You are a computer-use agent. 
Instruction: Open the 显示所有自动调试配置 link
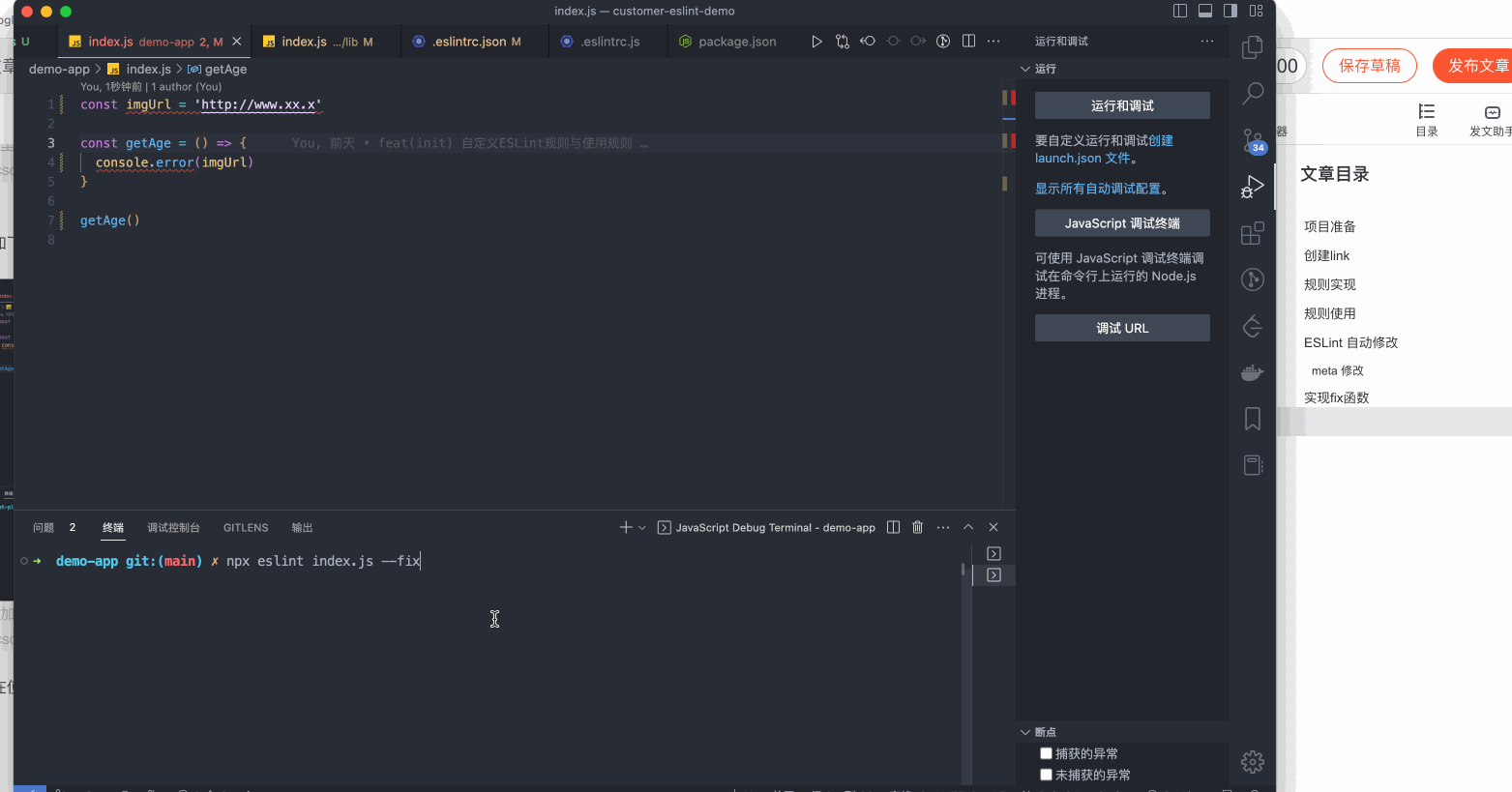point(1098,189)
